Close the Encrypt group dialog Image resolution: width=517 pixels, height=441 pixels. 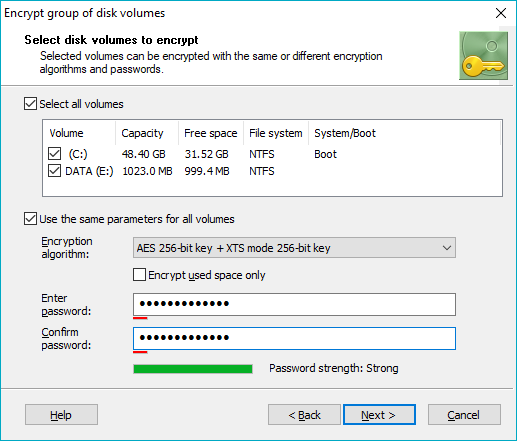tap(501, 13)
